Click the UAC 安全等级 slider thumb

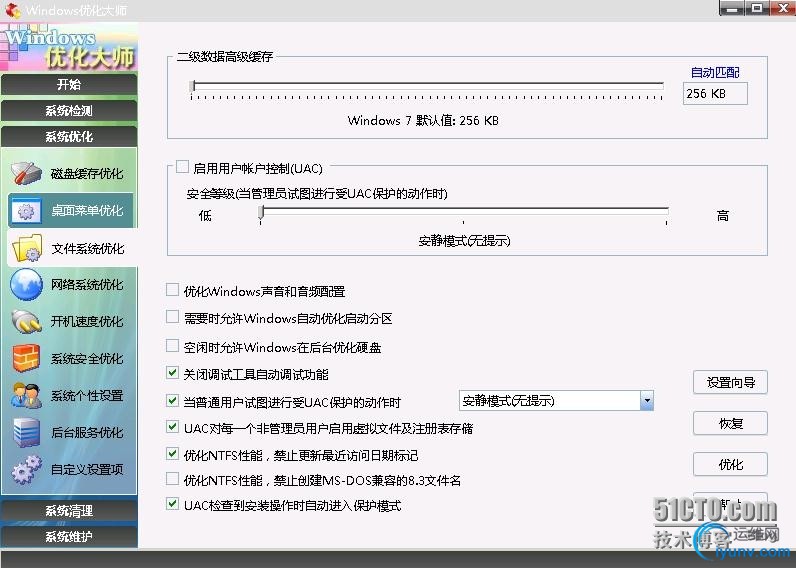(x=261, y=212)
